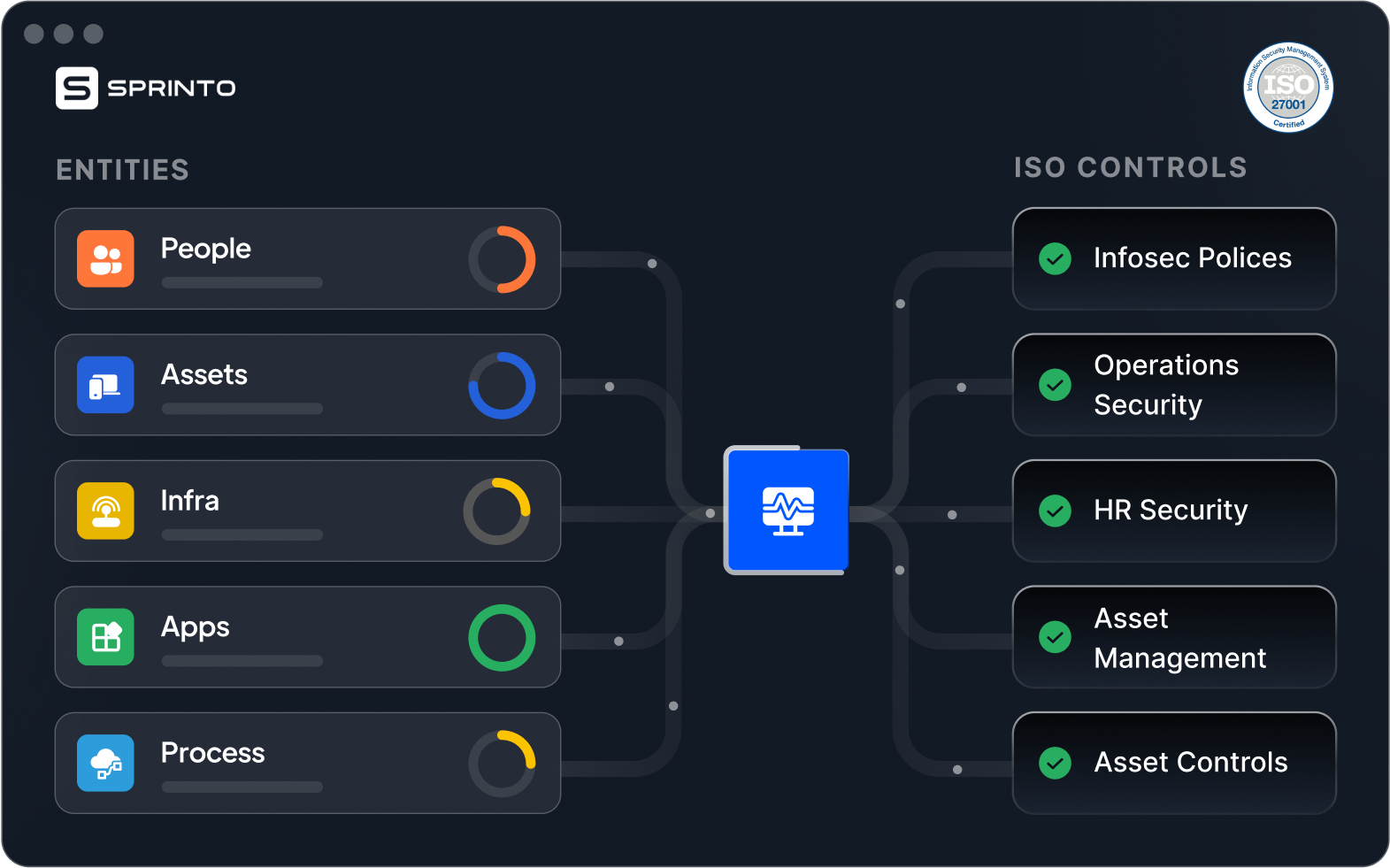Click the green Apps grid icon

click(x=105, y=637)
